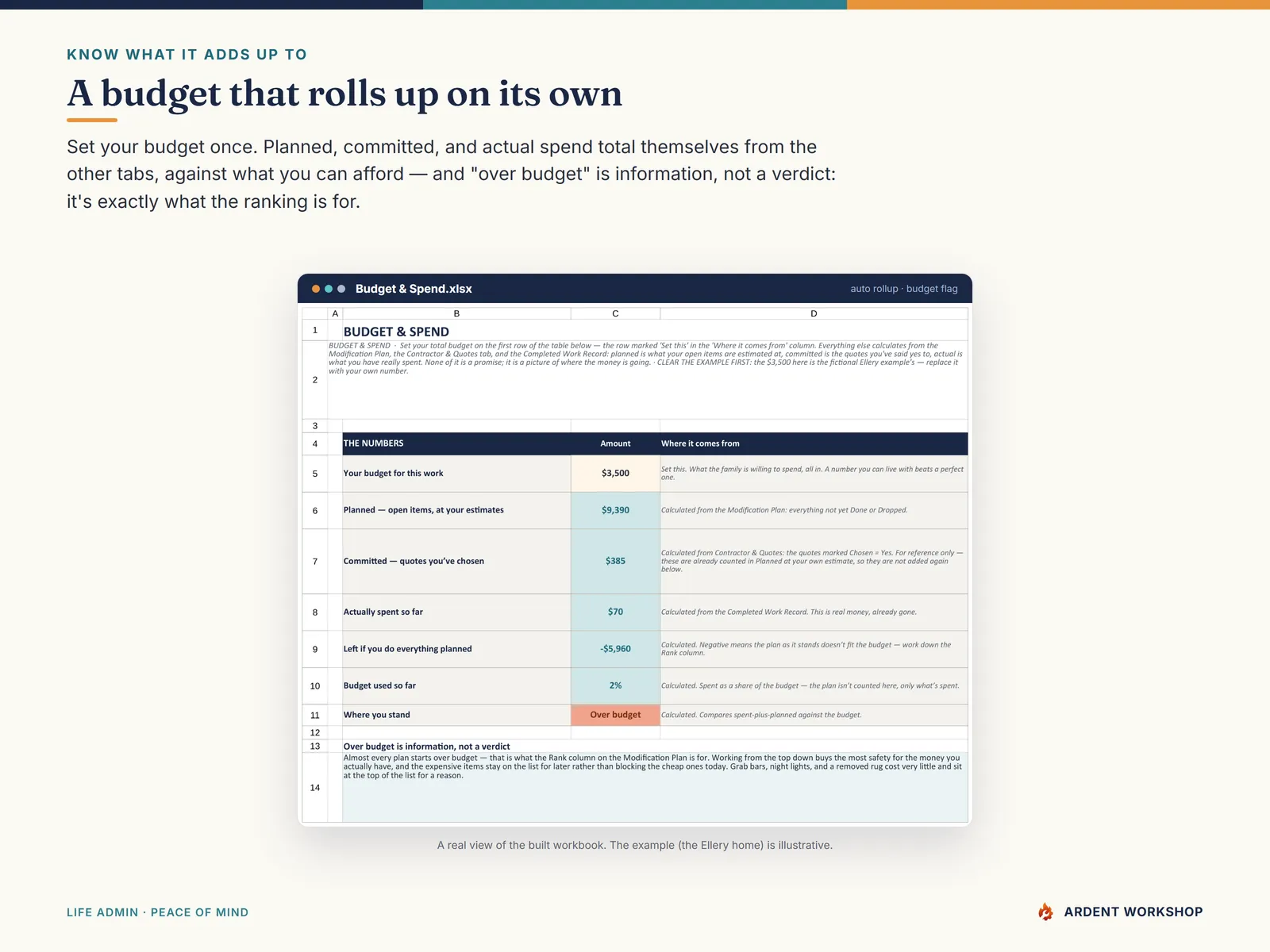1270x952 pixels.
Task: Click the lavender window dot in title bar
Action: point(341,289)
